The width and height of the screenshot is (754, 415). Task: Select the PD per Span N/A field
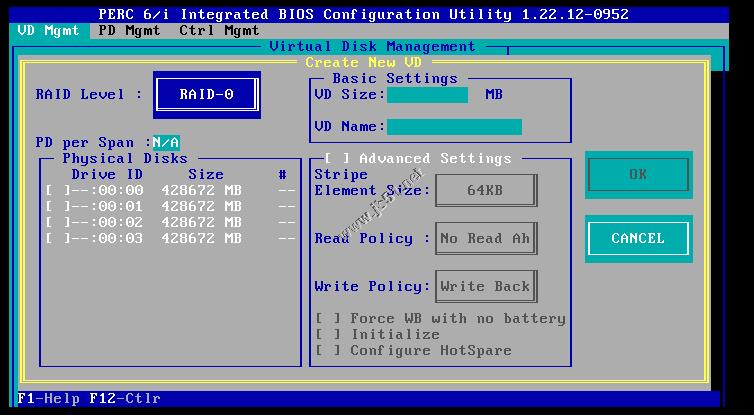[166, 143]
